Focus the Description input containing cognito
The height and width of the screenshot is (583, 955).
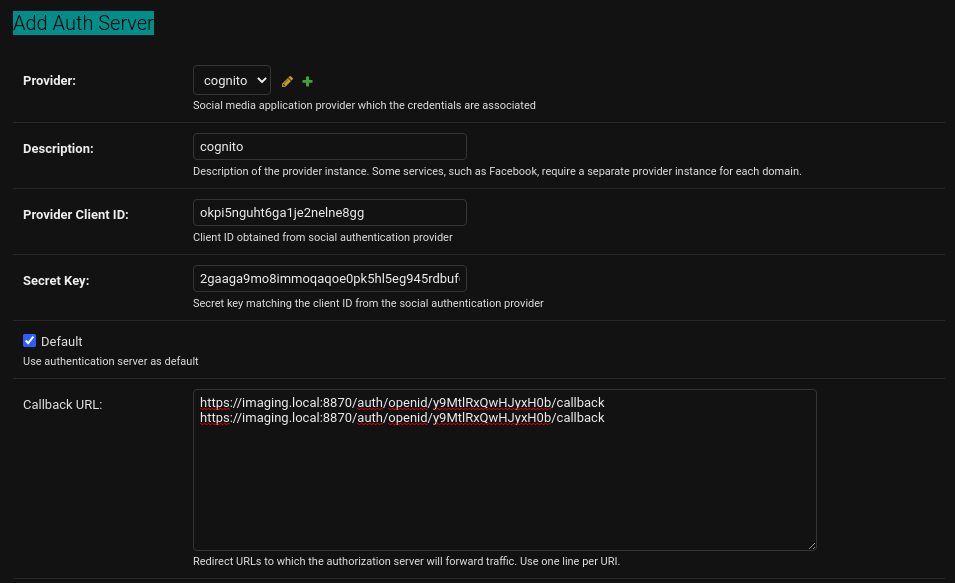point(330,146)
